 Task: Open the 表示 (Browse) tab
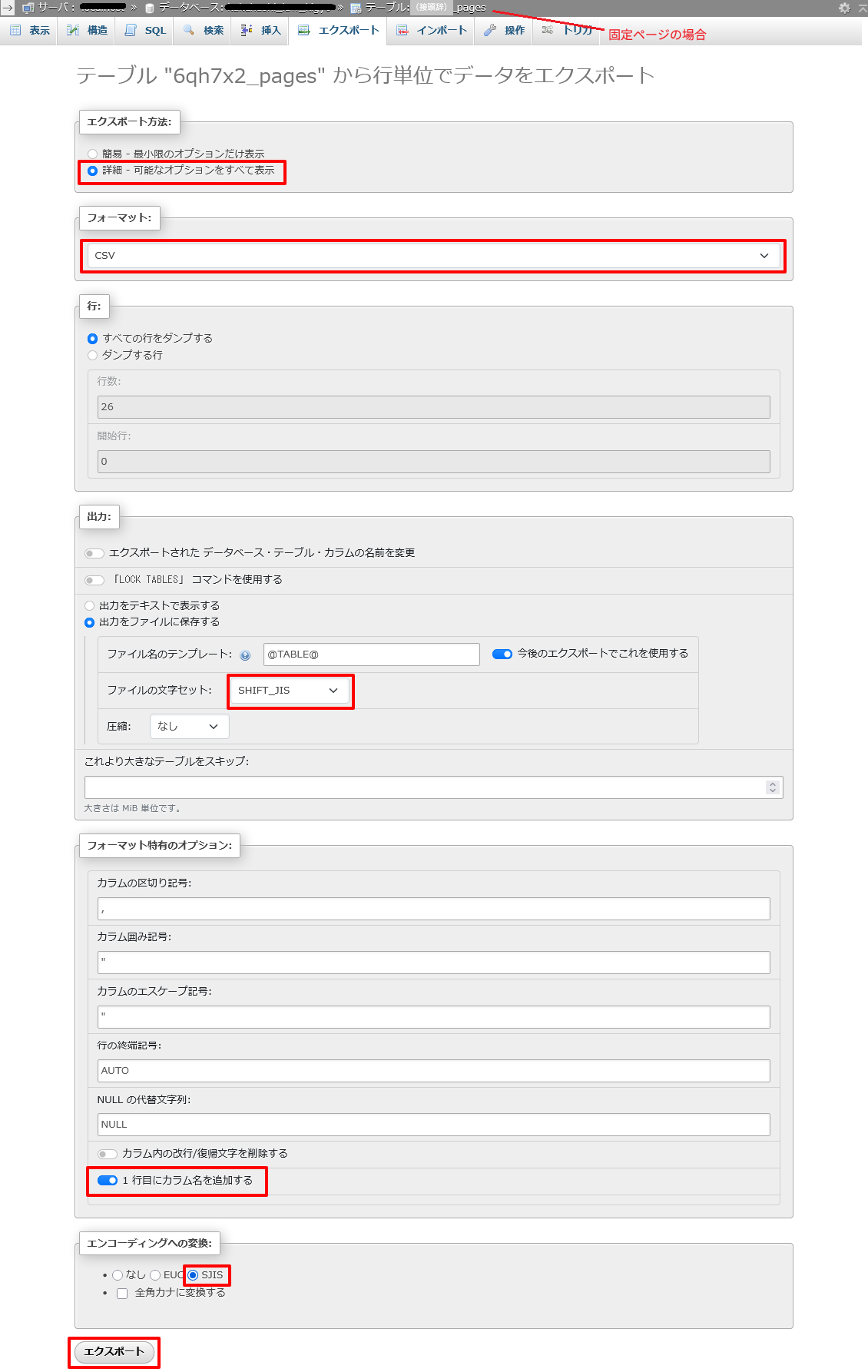point(29,31)
